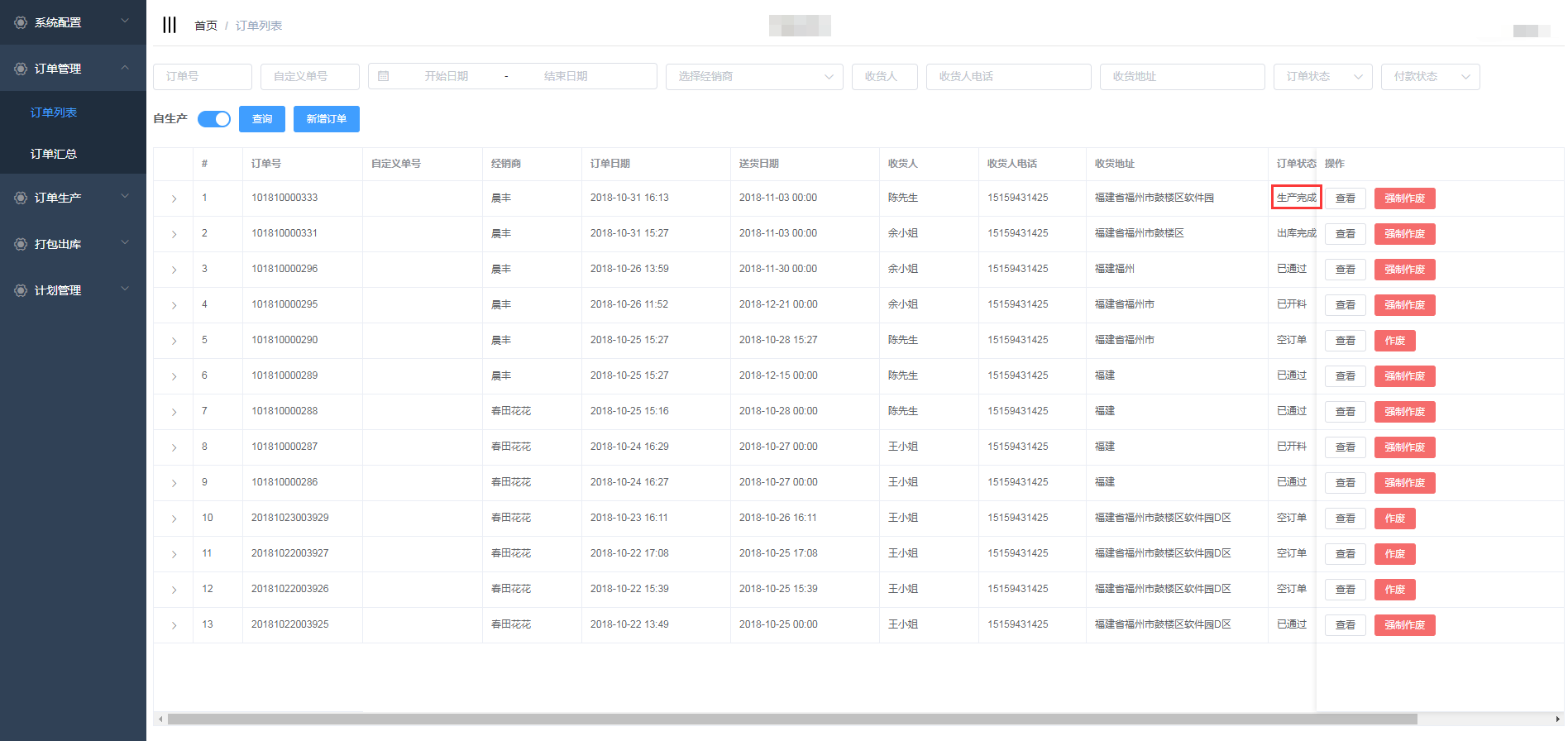
Task: Click the 订单号 input field
Action: pos(203,76)
